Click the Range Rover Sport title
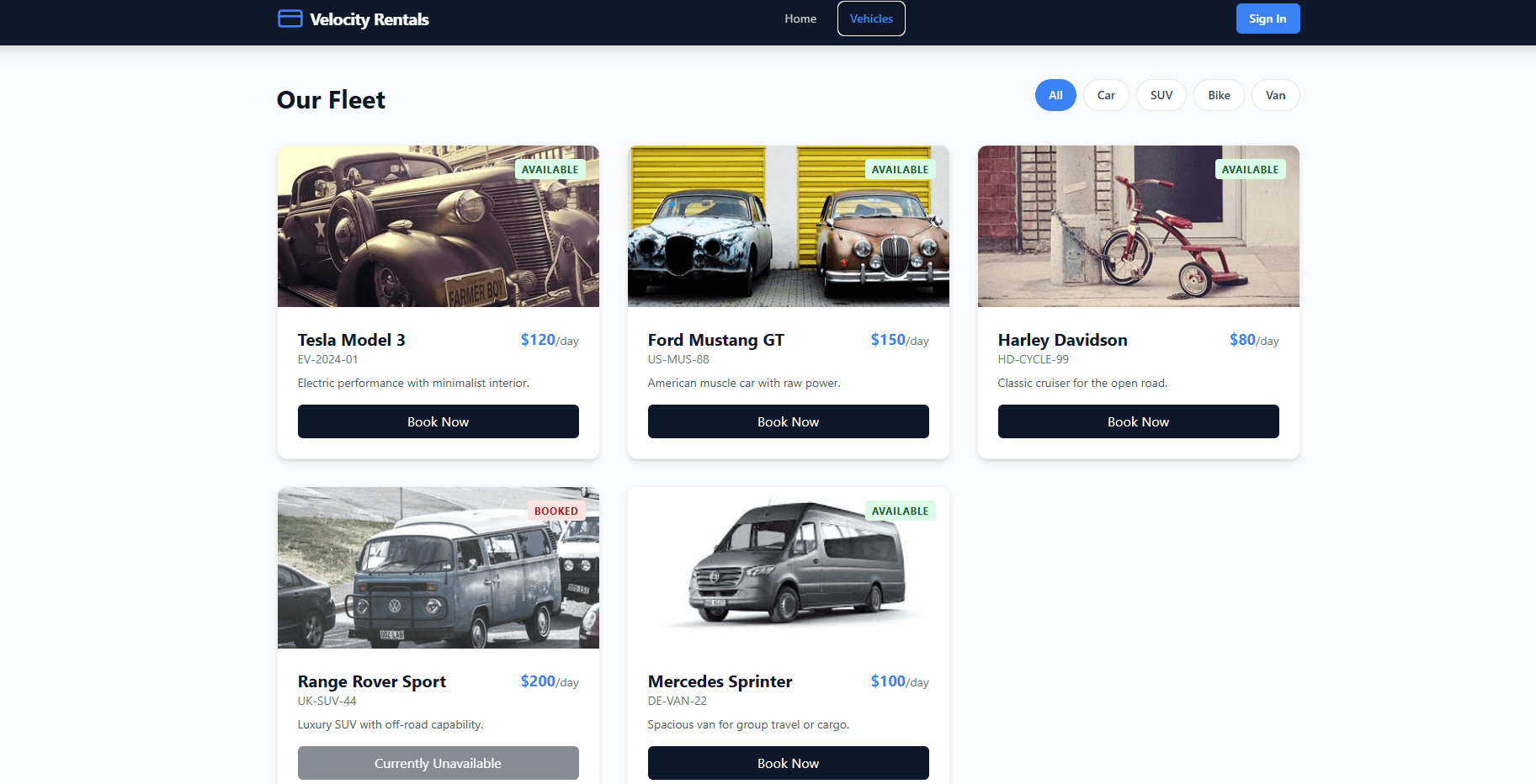Image resolution: width=1536 pixels, height=784 pixels. [x=372, y=681]
